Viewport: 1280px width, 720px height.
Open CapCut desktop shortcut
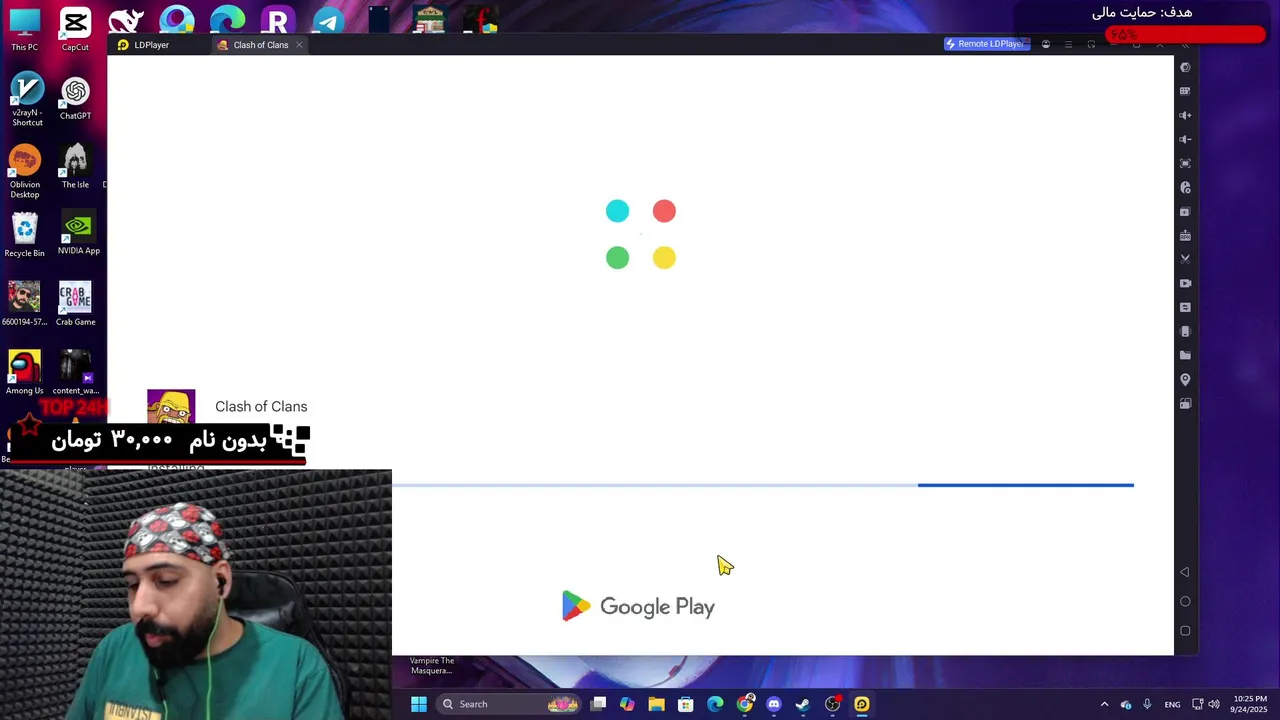pyautogui.click(x=75, y=29)
